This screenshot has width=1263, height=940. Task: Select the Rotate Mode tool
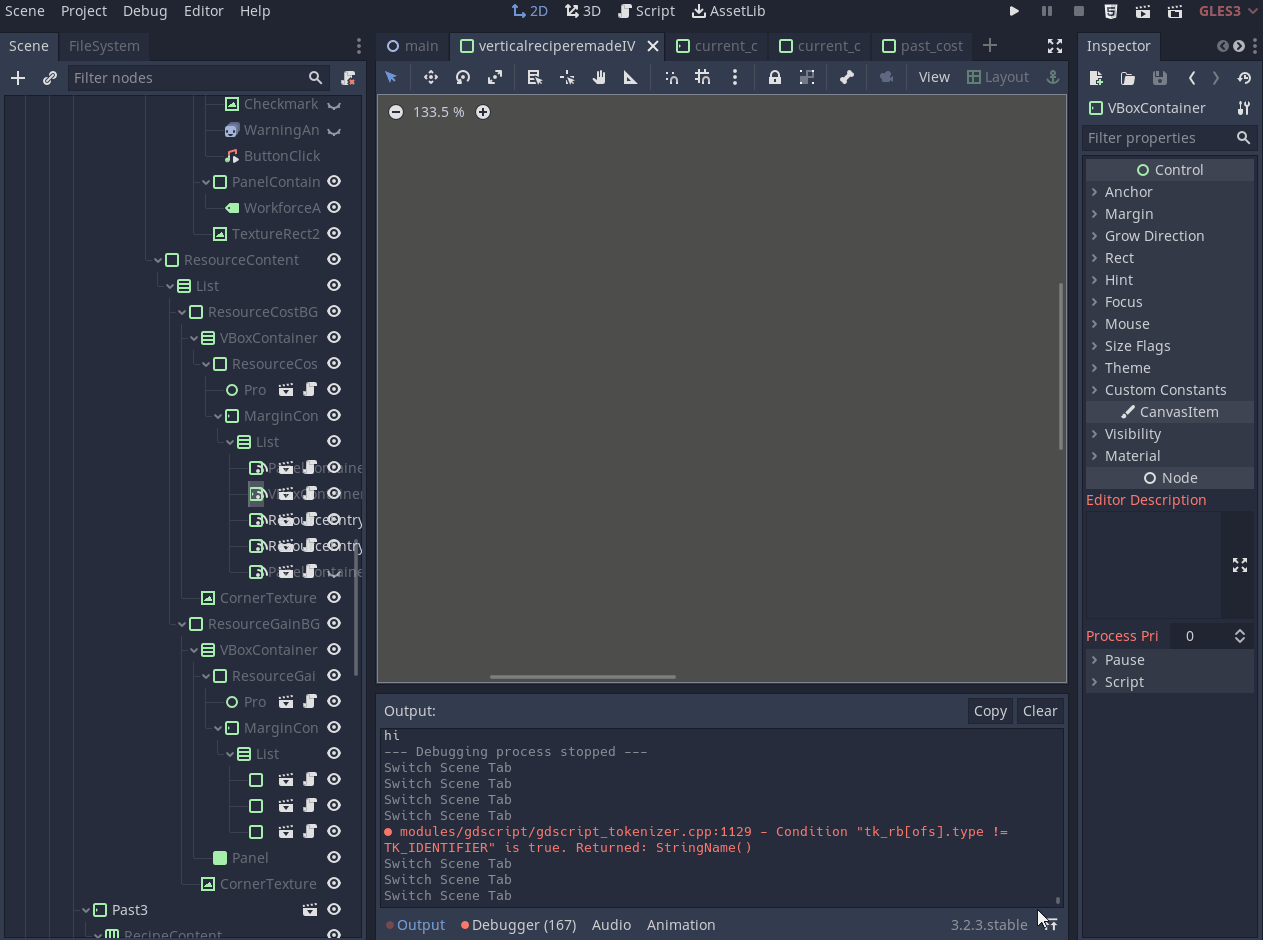pyautogui.click(x=463, y=77)
